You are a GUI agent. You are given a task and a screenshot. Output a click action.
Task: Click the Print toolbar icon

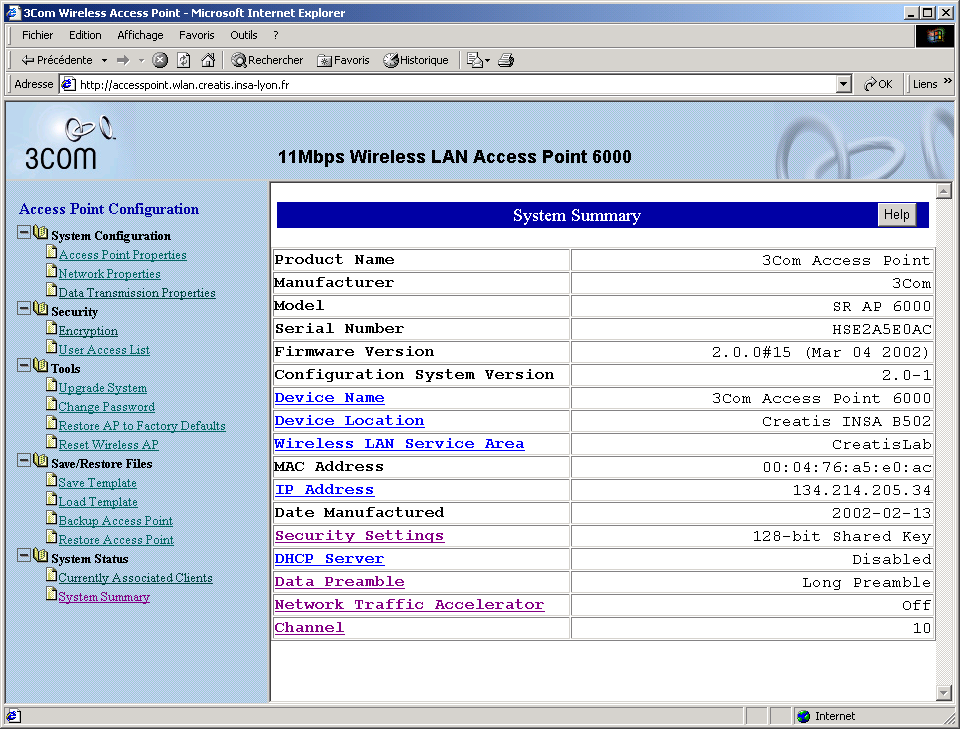click(506, 60)
